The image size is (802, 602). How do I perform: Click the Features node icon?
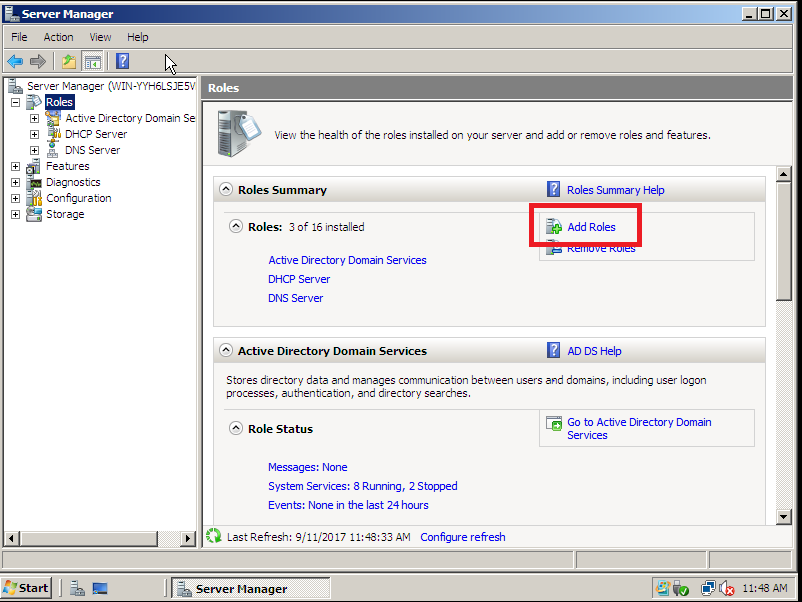coord(33,166)
